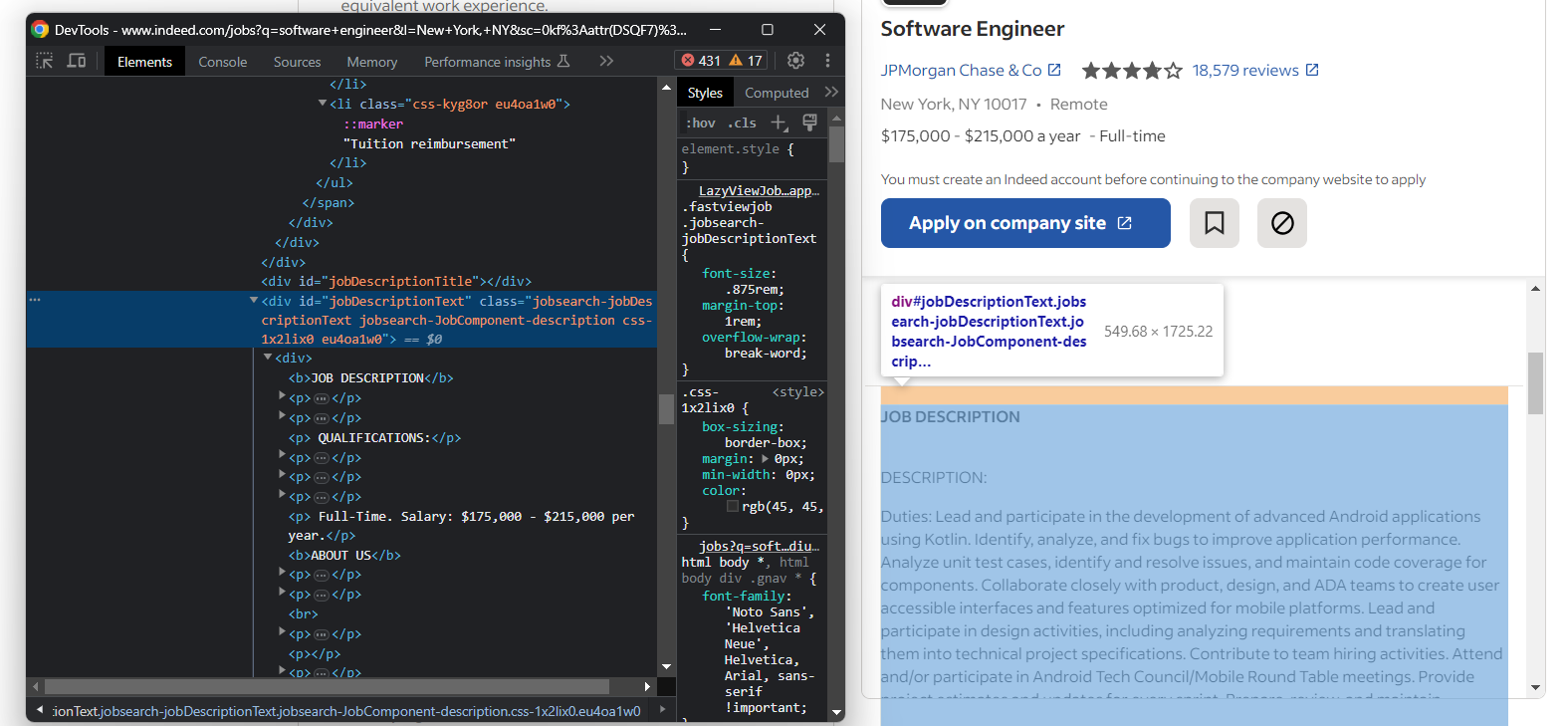
Task: Open the rgb(45, 45 color swatch
Action: 733,507
